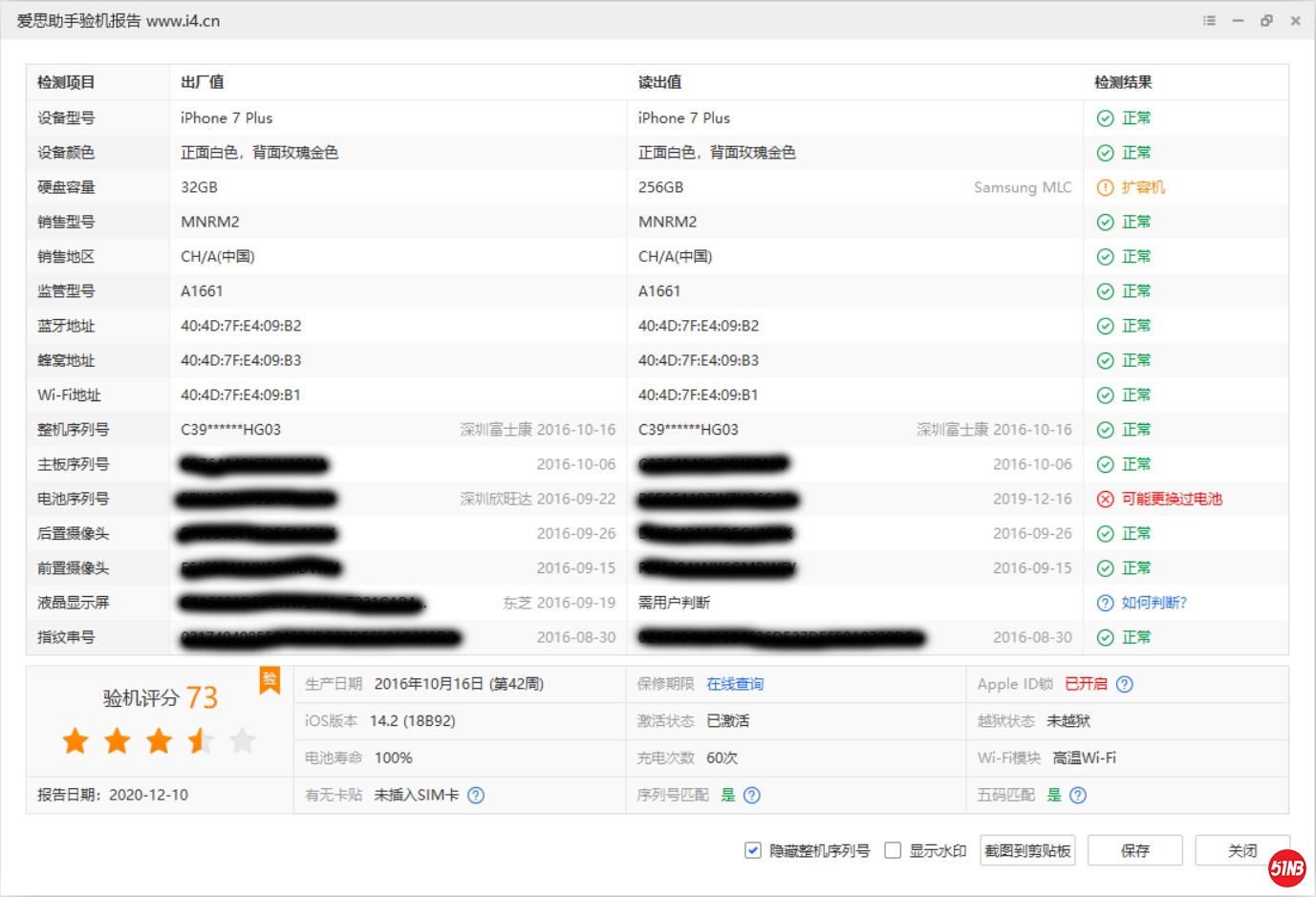1316x897 pixels.
Task: Click the orange warning icon for 扩容机
Action: (1105, 187)
